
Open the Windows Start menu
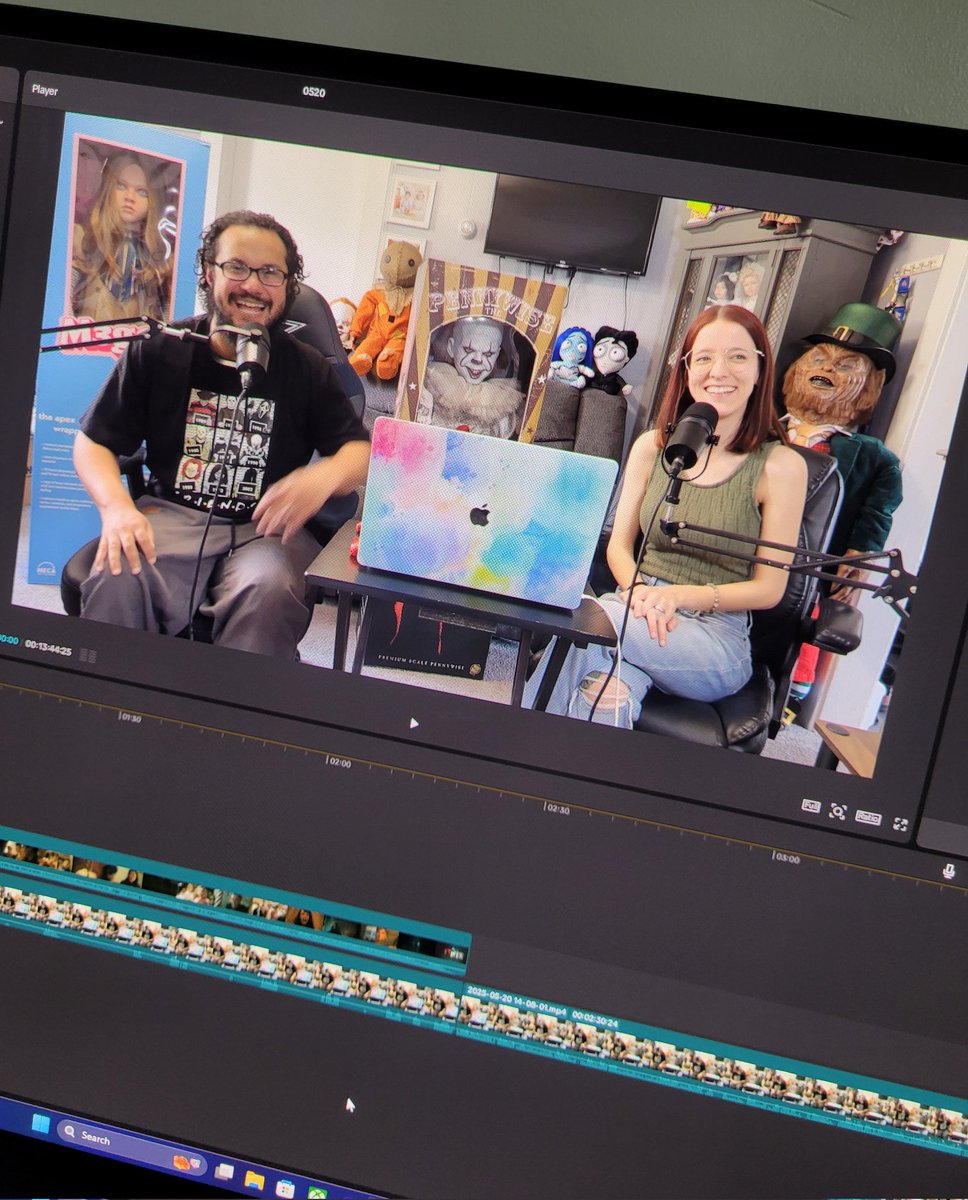coord(39,1124)
